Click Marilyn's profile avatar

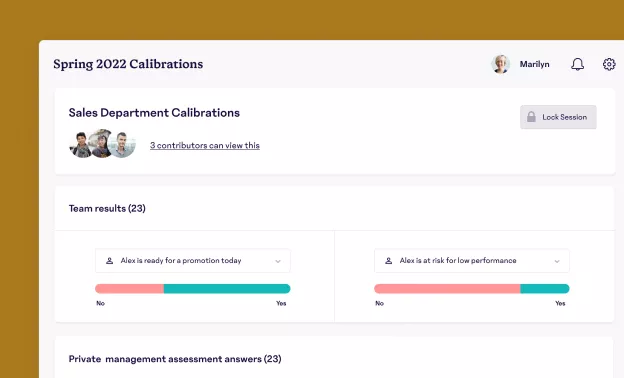click(x=500, y=64)
